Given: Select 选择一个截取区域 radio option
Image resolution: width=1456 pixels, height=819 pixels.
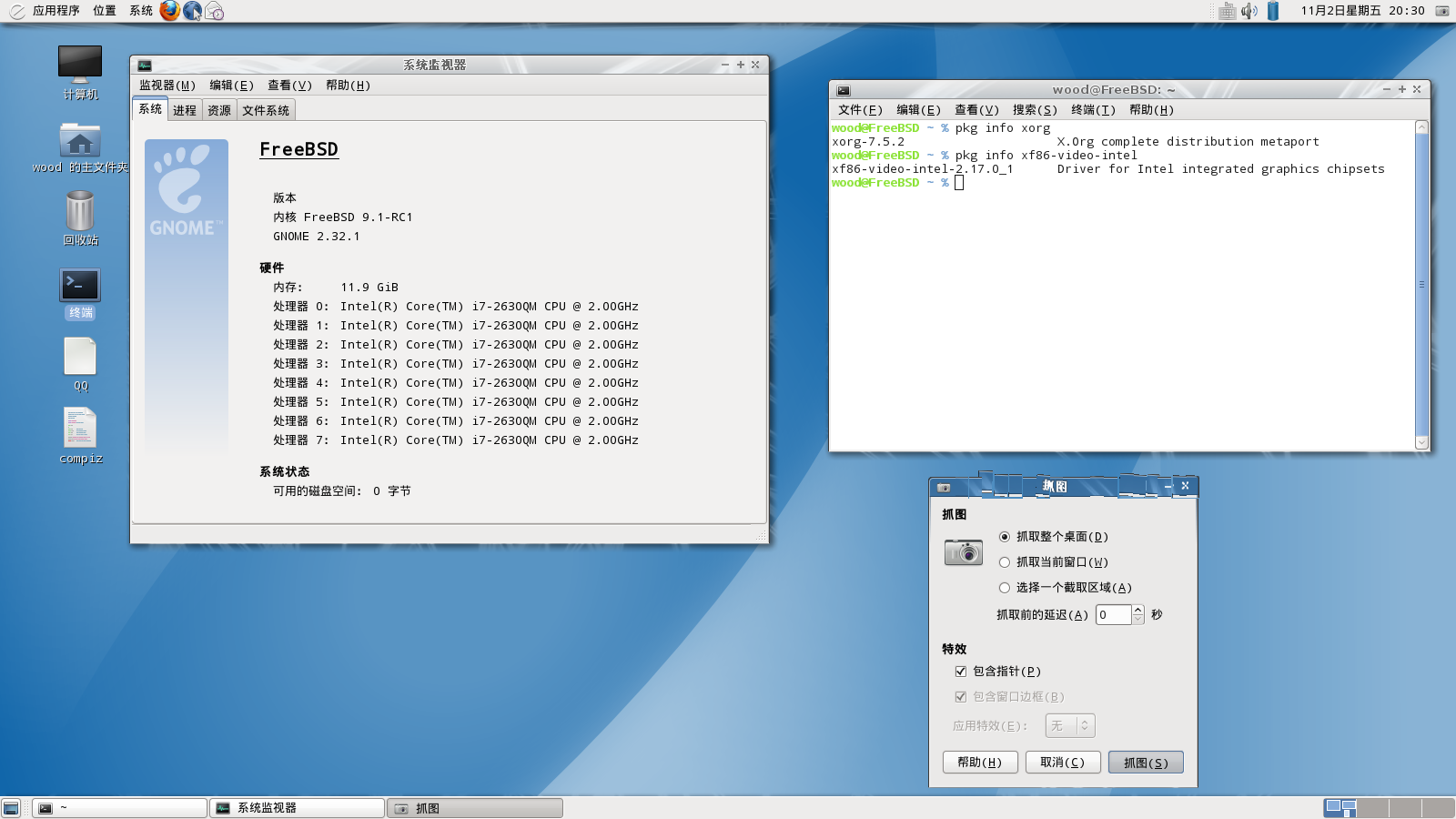Looking at the screenshot, I should coord(1066,588).
